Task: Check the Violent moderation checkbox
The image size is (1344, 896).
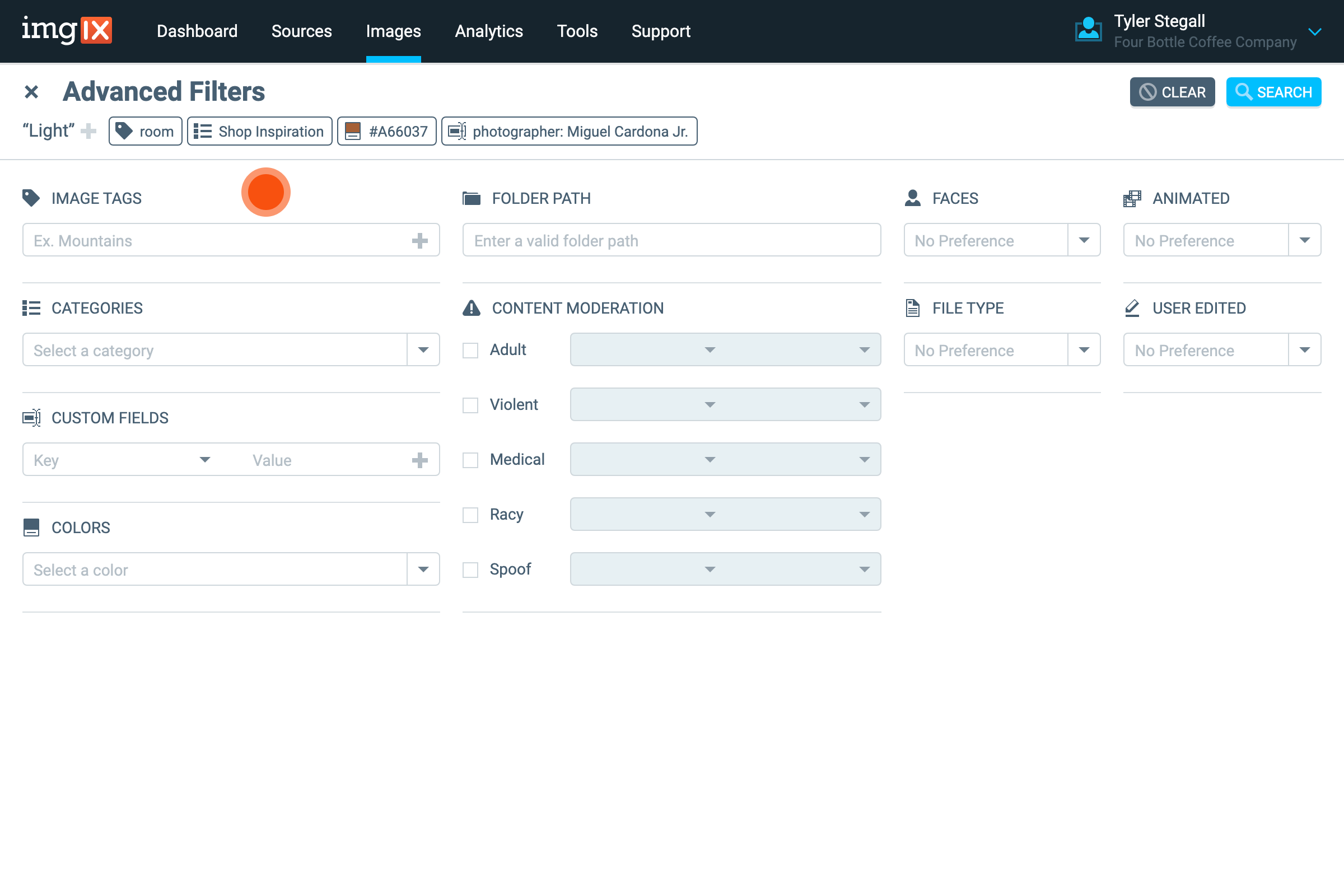Action: 470,405
